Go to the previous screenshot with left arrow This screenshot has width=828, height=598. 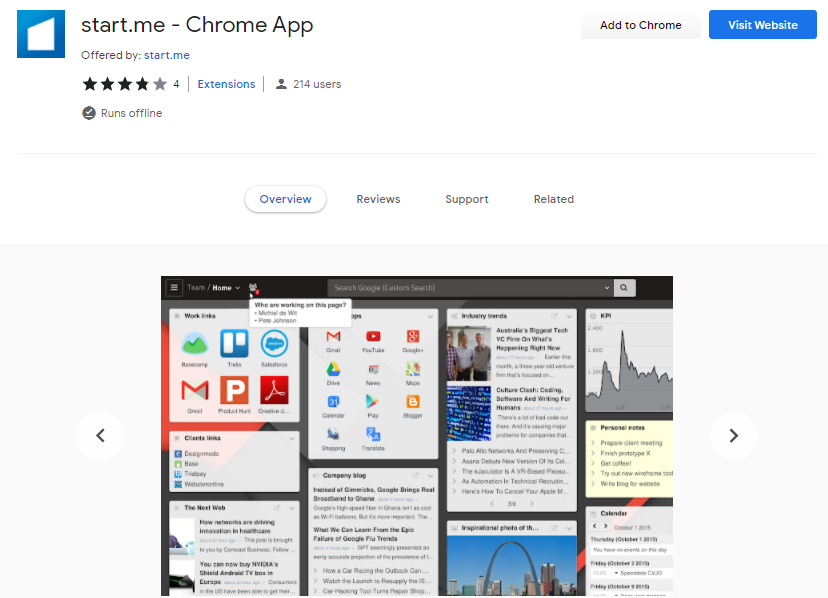coord(100,436)
